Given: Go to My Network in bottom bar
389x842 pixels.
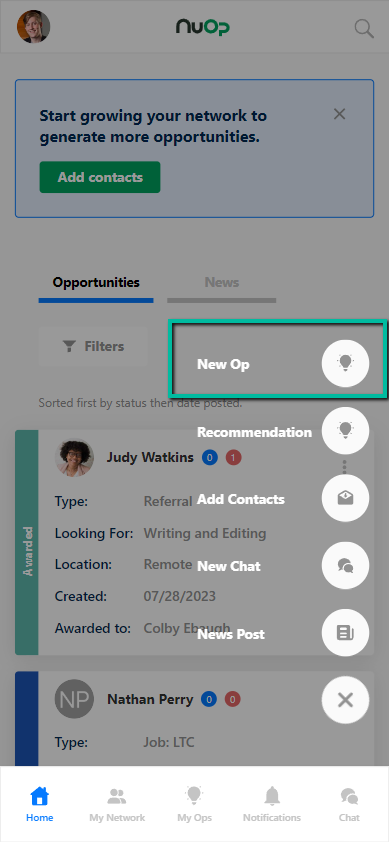Looking at the screenshot, I should click(x=117, y=804).
